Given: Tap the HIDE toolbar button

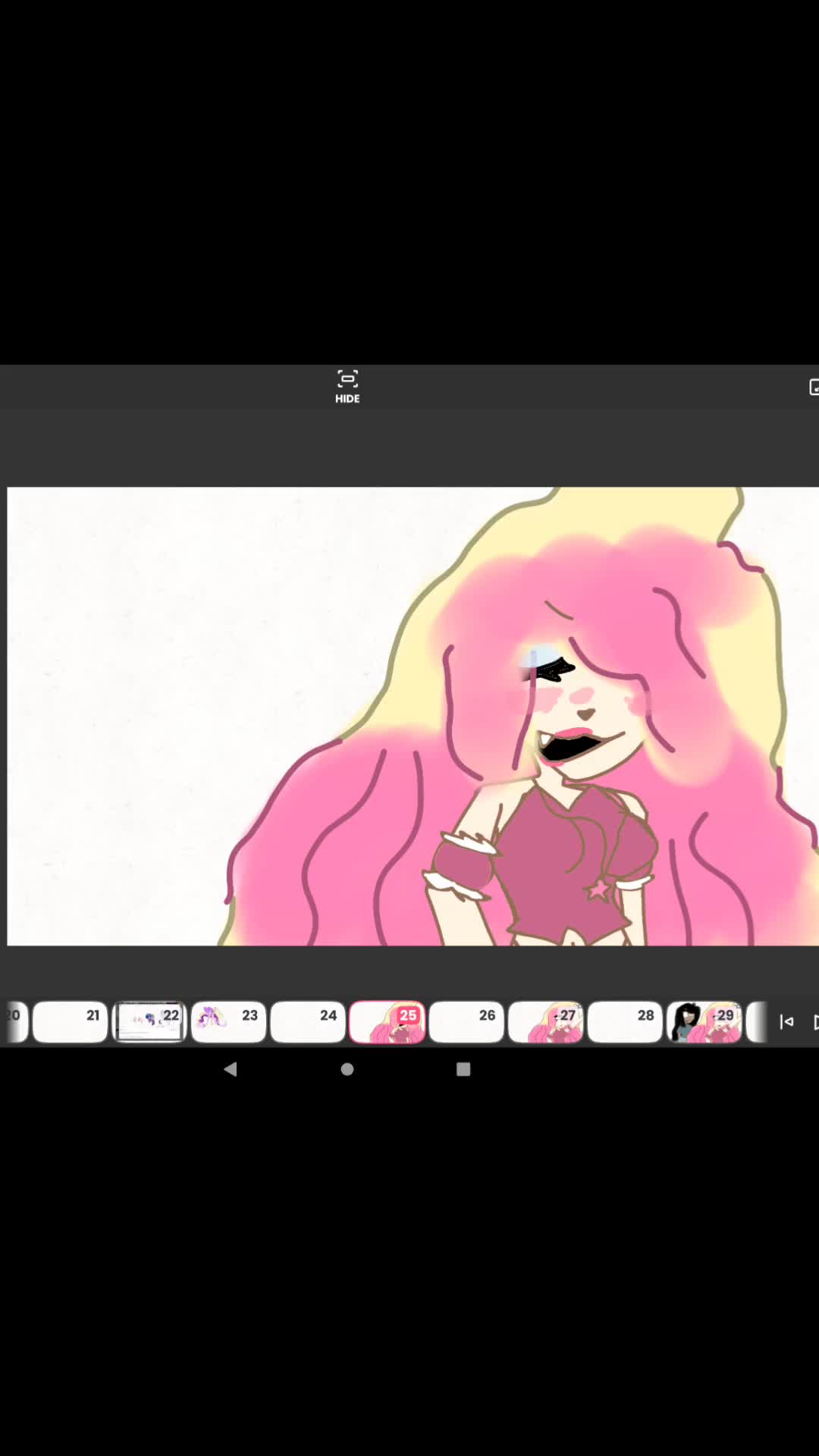Looking at the screenshot, I should 347,387.
